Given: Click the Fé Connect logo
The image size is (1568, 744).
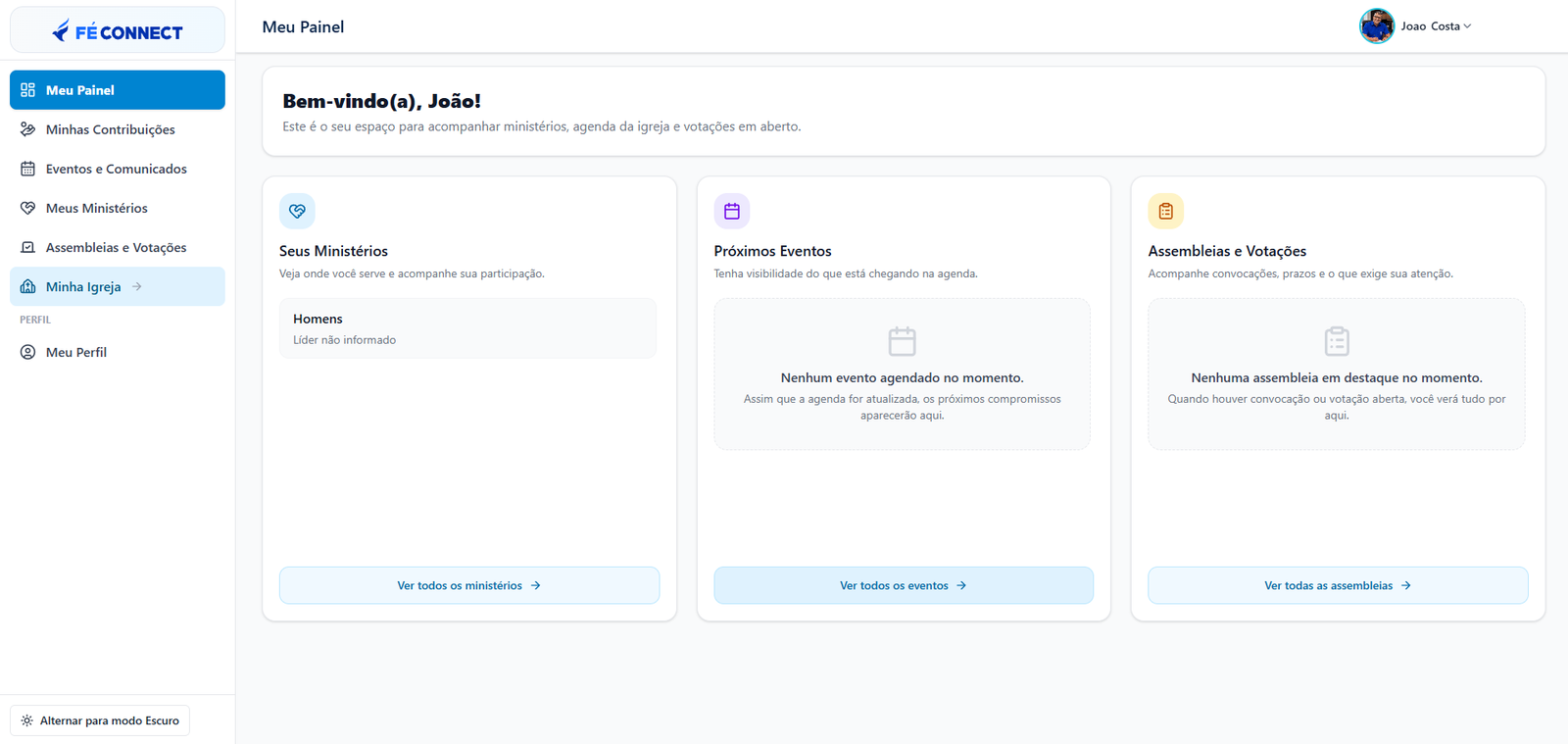Looking at the screenshot, I should [x=118, y=31].
